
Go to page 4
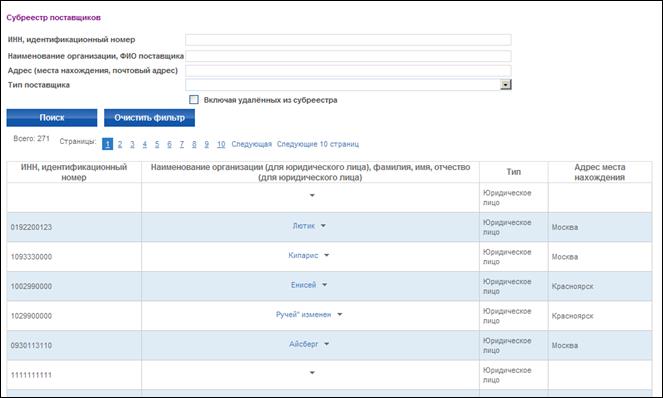tap(145, 144)
